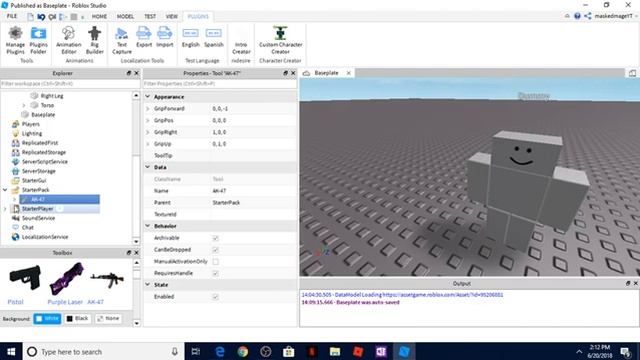This screenshot has height=360, width=640.
Task: Click the Filter workspace search field
Action: 70,84
